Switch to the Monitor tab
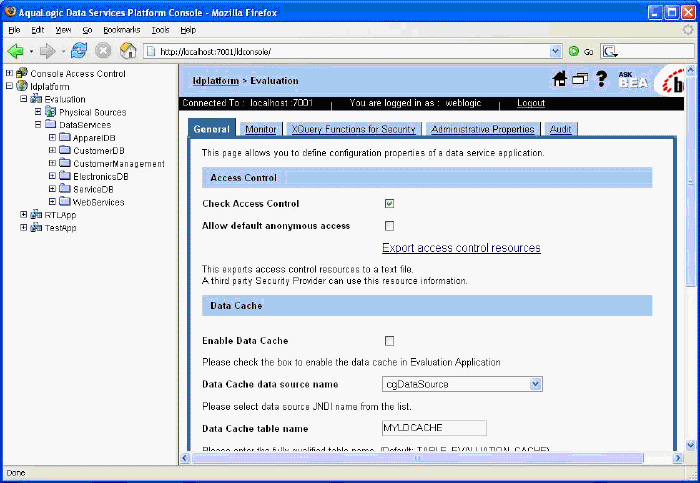 (261, 129)
